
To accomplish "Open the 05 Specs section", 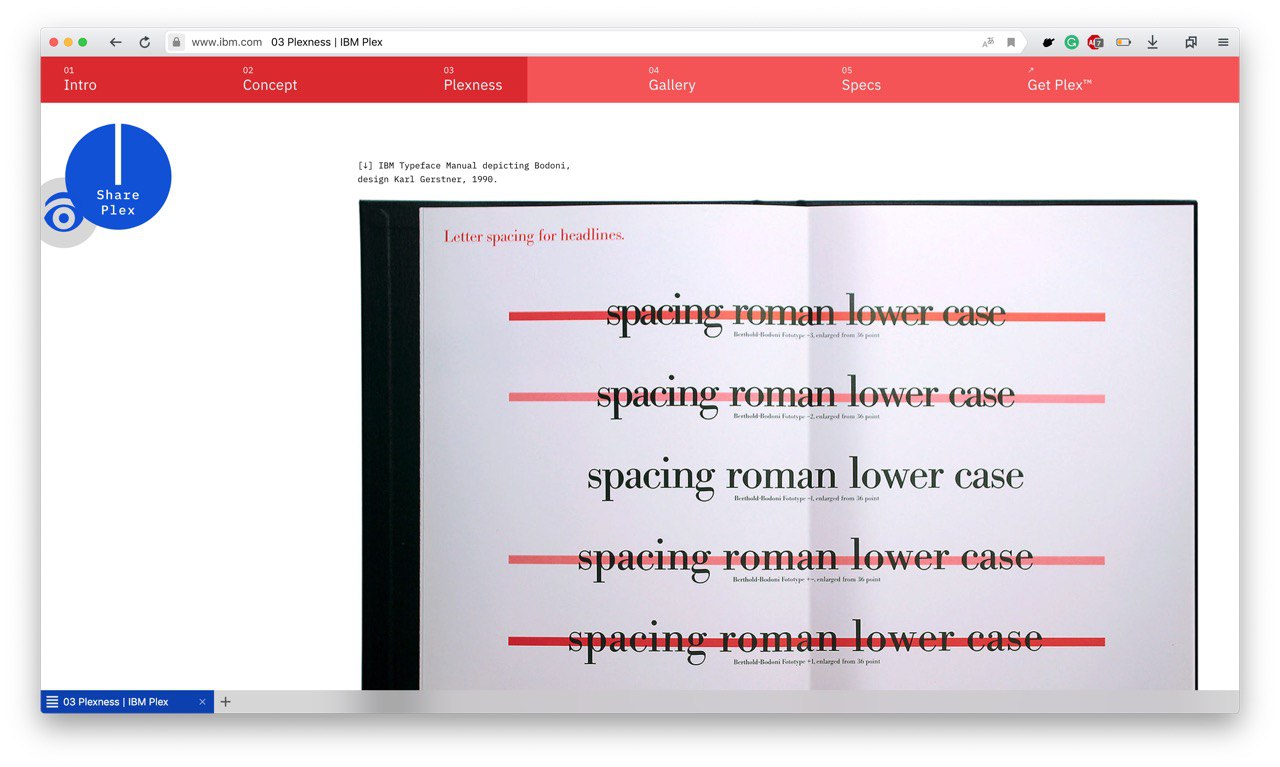I will 861,79.
